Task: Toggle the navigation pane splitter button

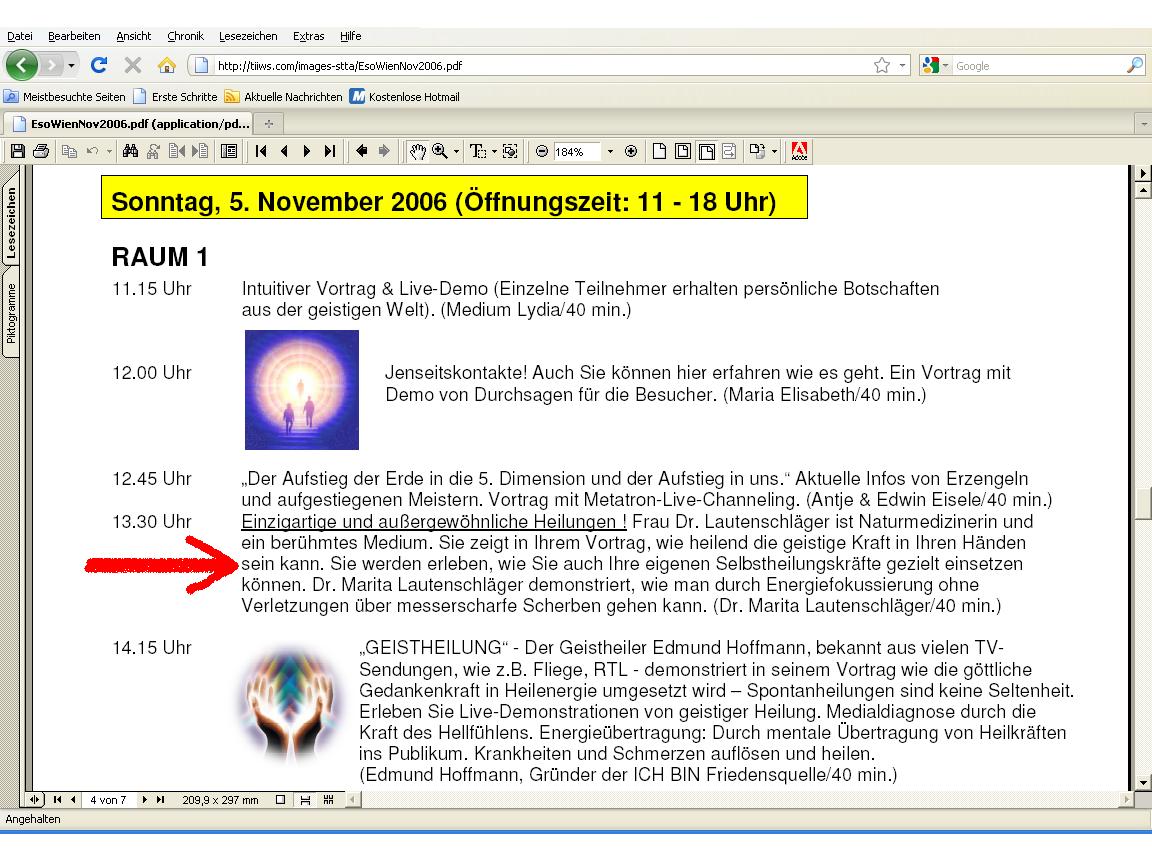Action: click(35, 800)
